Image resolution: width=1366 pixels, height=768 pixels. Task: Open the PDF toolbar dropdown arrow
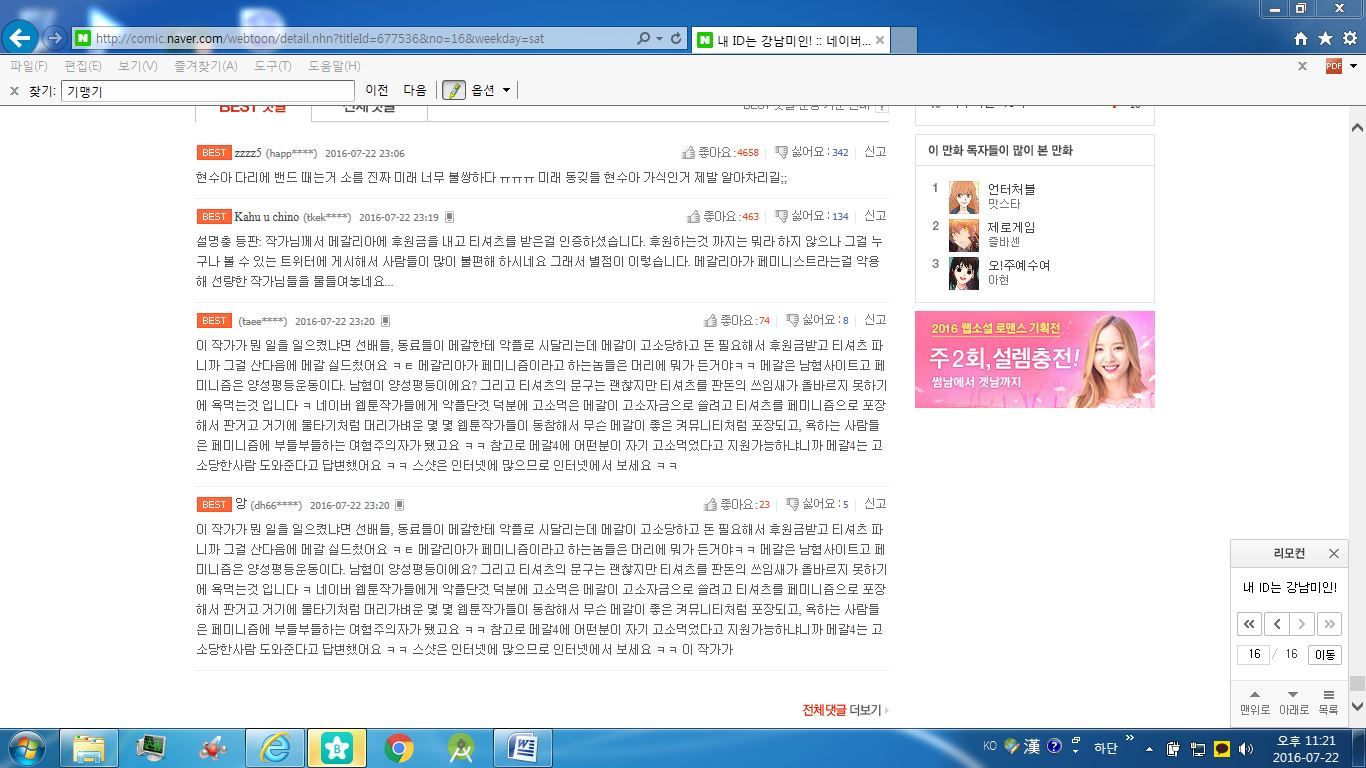(1353, 66)
